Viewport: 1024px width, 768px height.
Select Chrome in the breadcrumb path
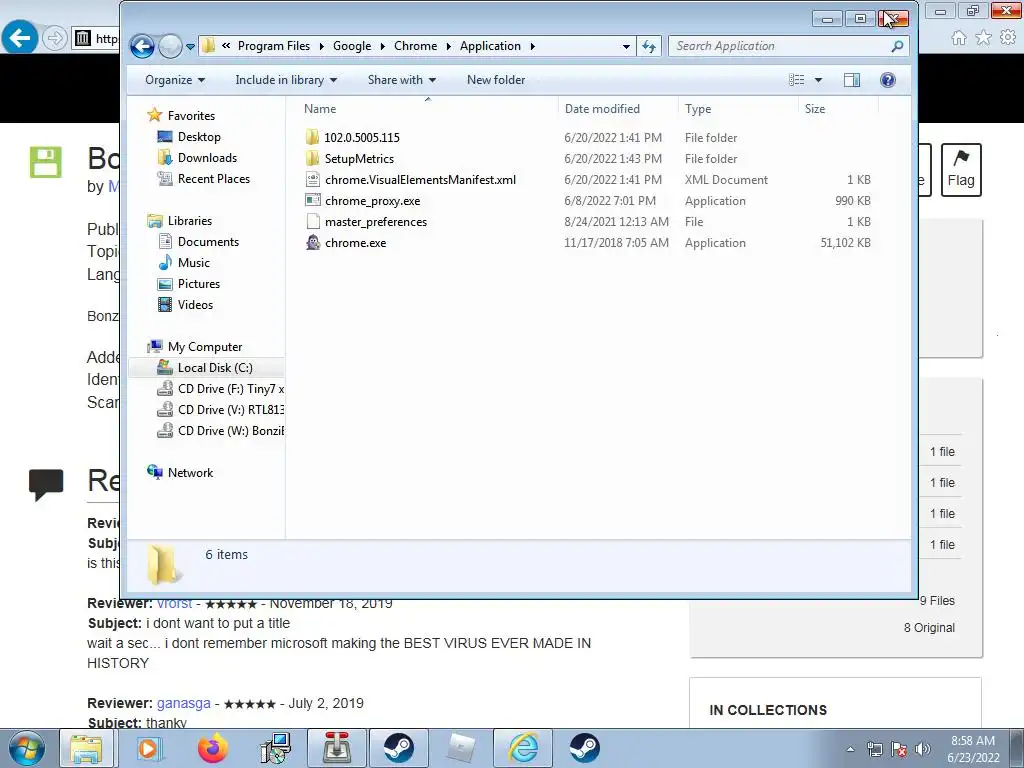point(415,46)
